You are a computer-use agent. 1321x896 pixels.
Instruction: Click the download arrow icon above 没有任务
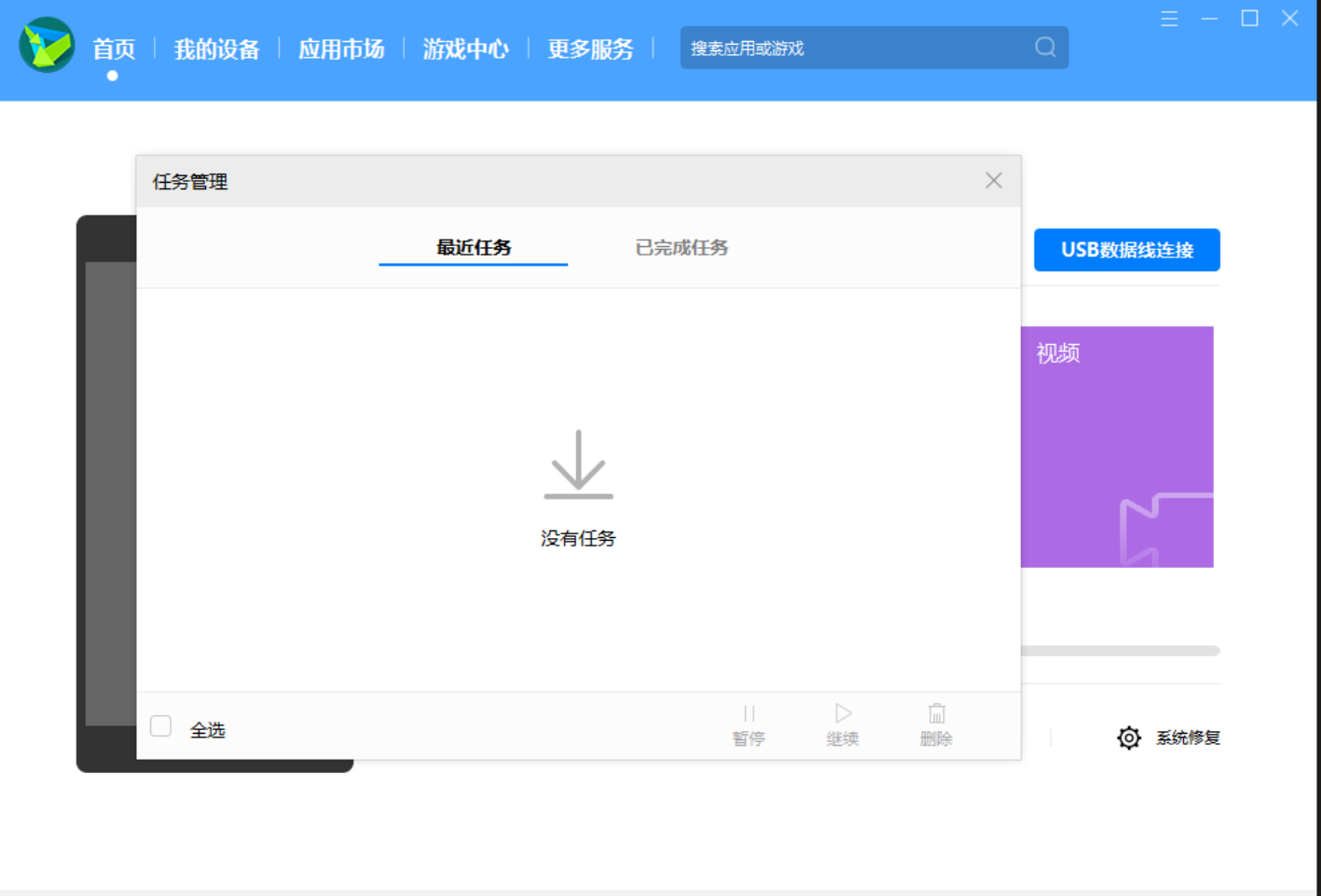[x=579, y=464]
